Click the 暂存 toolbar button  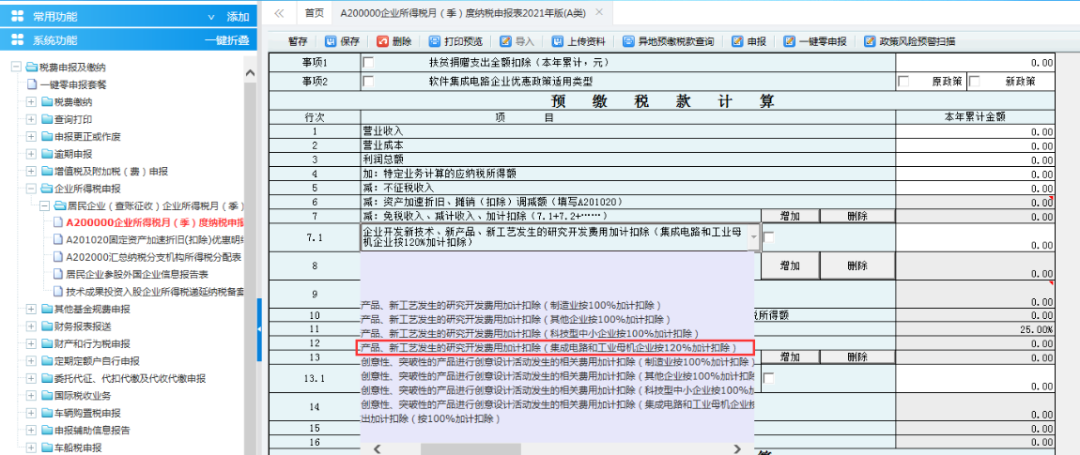(298, 41)
